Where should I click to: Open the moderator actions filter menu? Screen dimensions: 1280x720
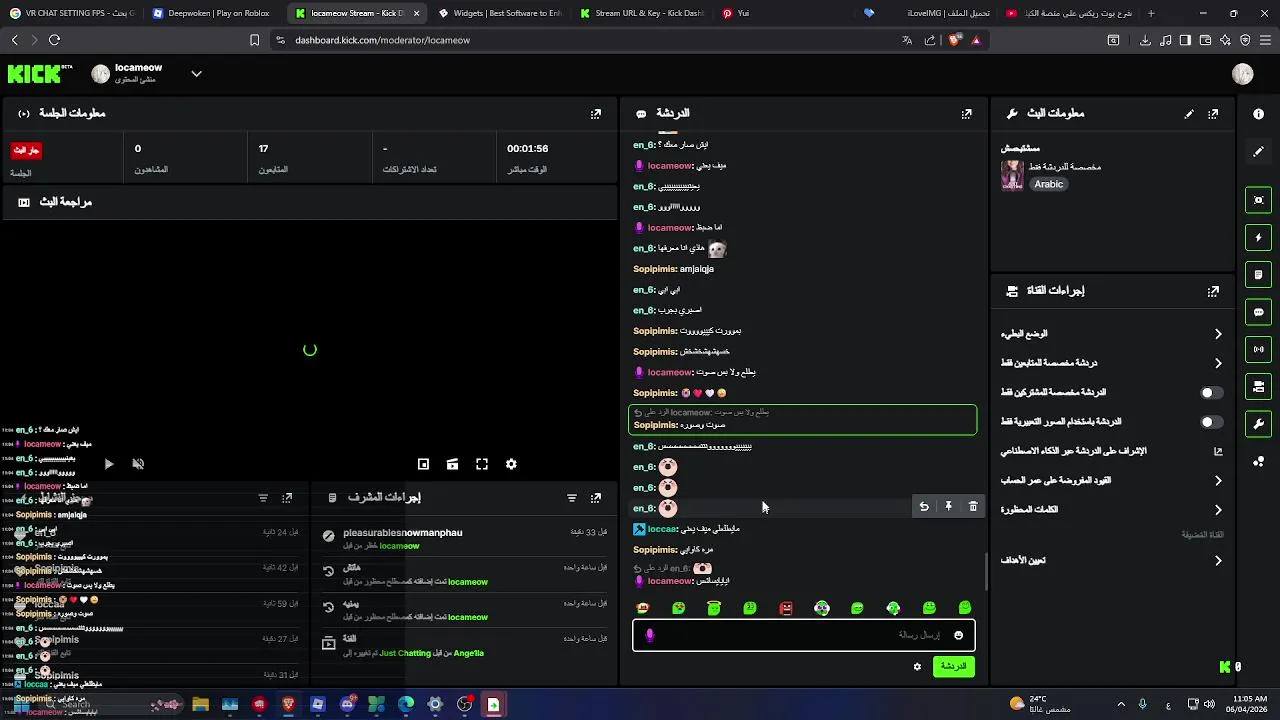click(x=572, y=498)
